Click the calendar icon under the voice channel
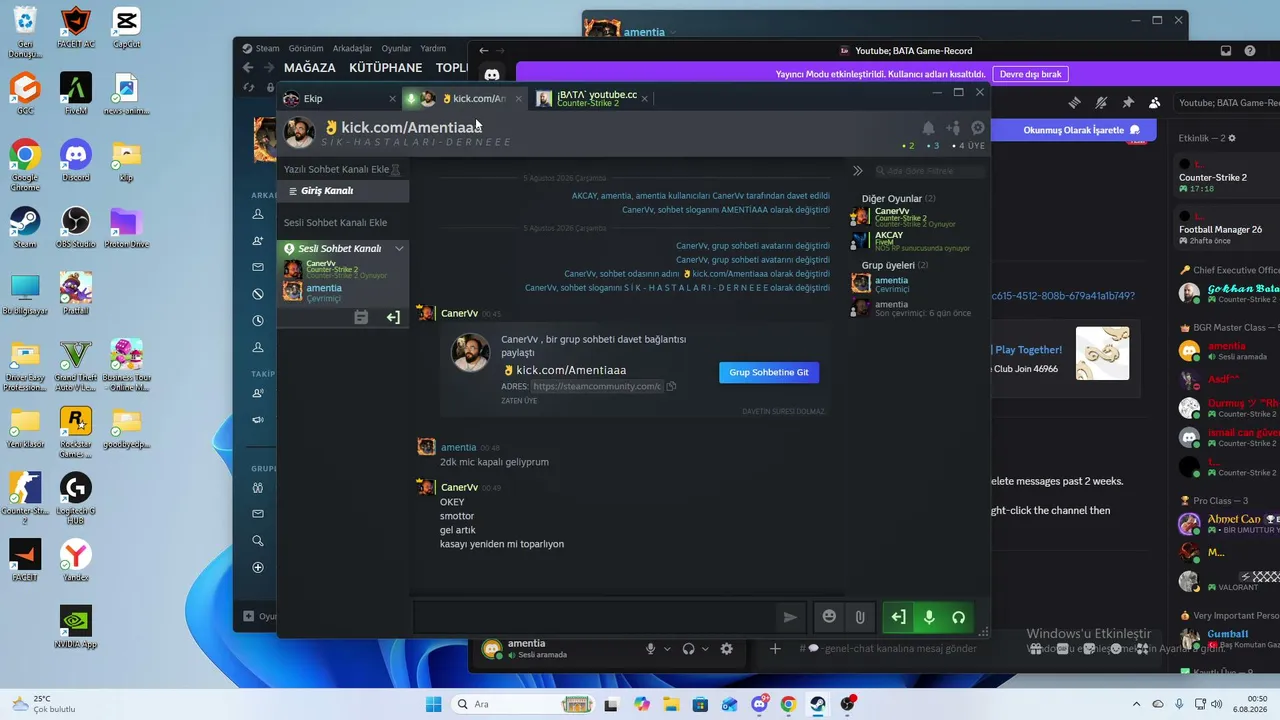 pos(361,317)
